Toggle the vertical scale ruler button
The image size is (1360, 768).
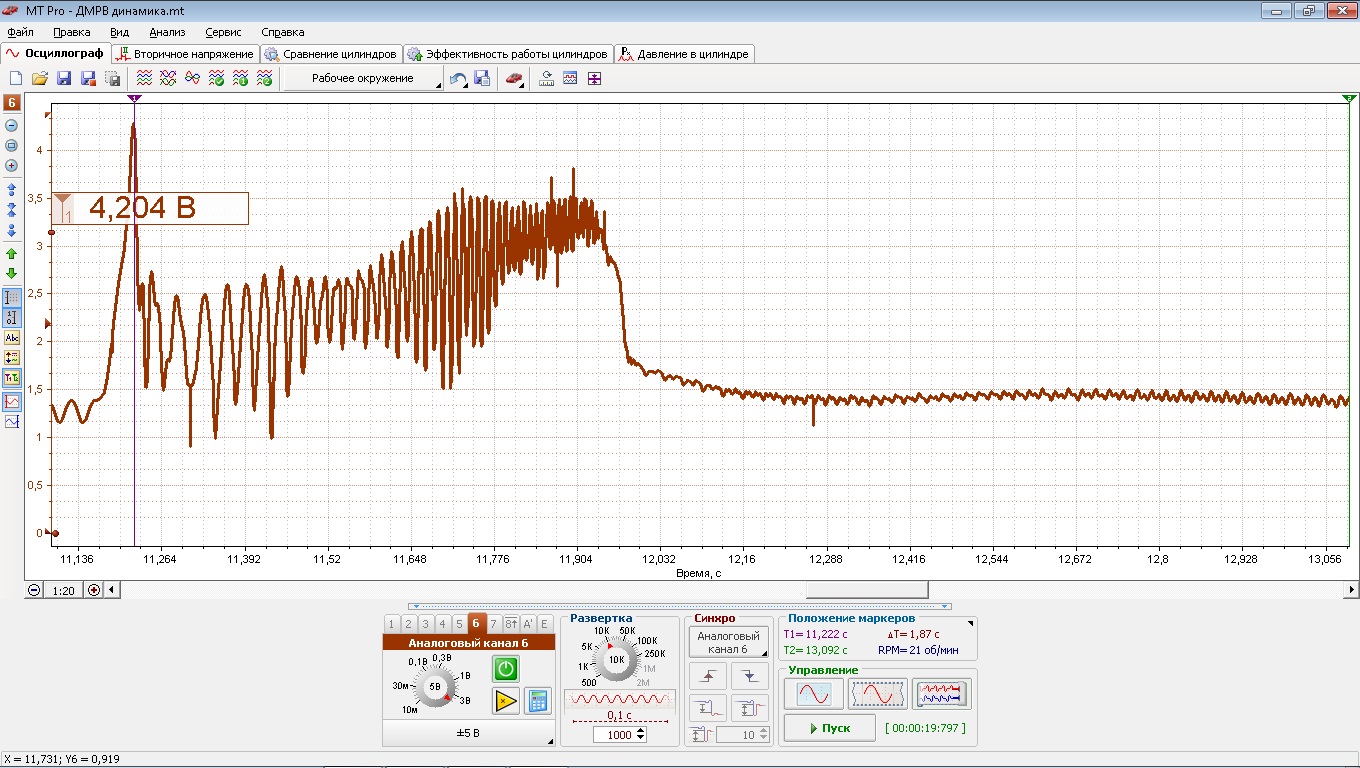click(12, 318)
